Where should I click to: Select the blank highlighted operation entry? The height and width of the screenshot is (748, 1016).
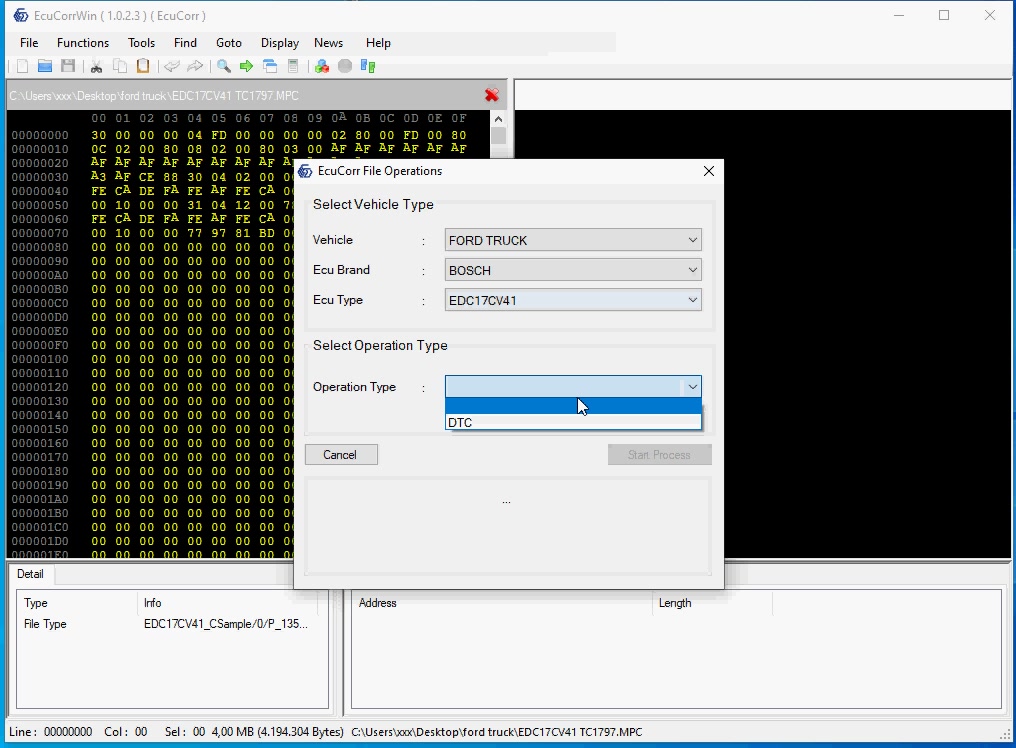[573, 406]
